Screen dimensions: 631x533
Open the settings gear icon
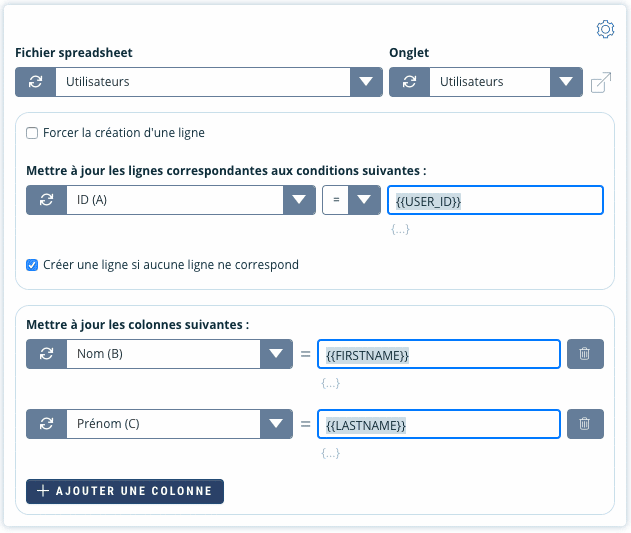[x=604, y=30]
